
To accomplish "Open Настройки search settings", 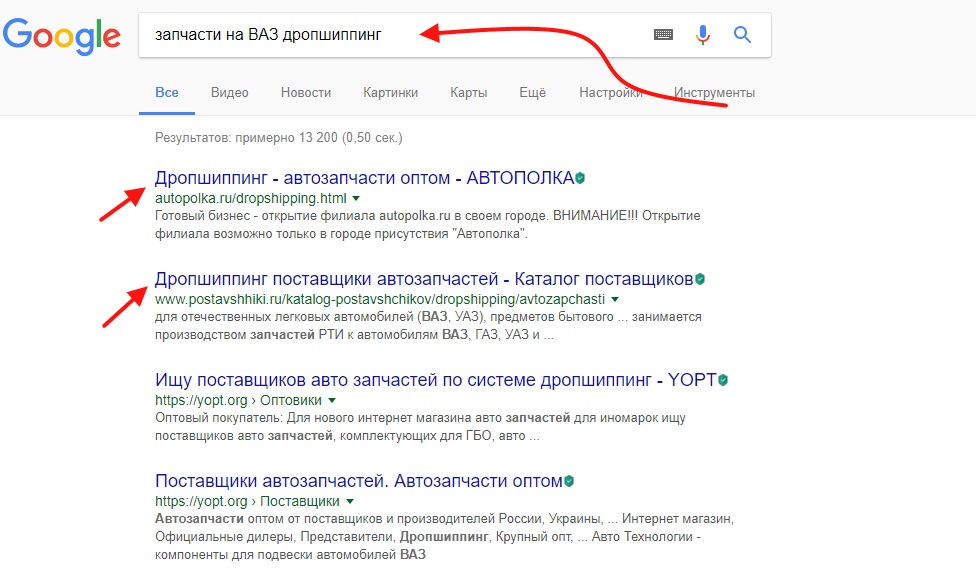I will pos(611,93).
